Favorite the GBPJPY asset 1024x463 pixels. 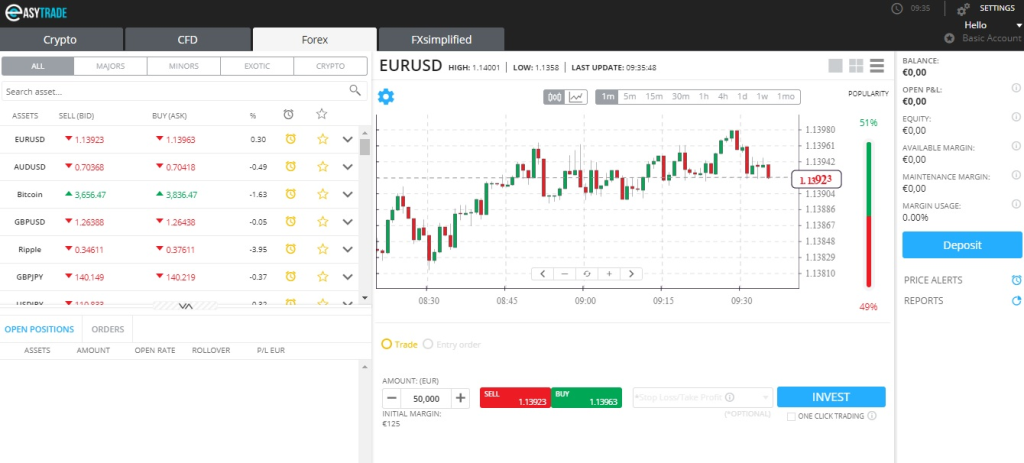[x=322, y=276]
